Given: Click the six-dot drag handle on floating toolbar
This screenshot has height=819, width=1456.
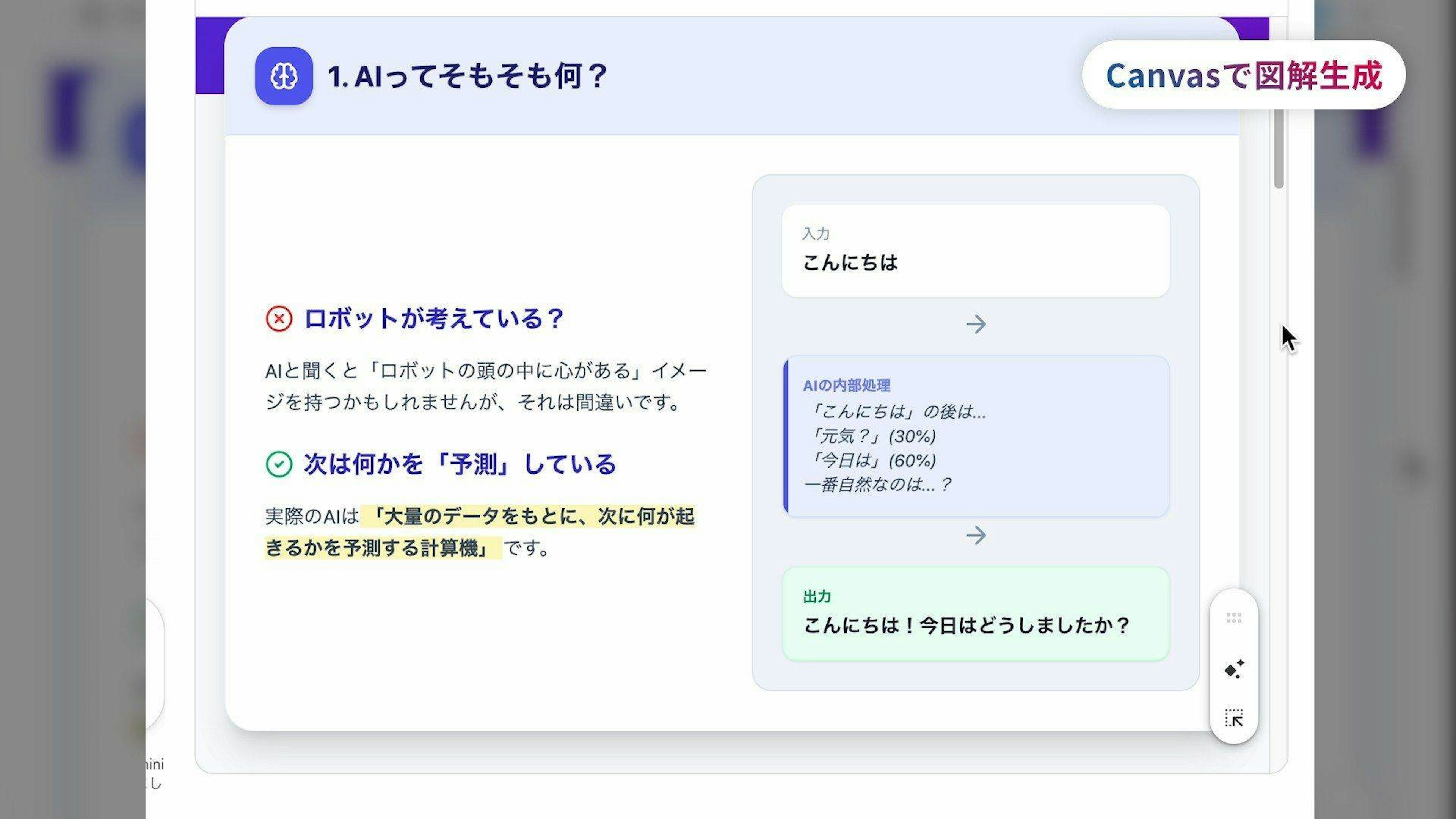Looking at the screenshot, I should point(1234,618).
